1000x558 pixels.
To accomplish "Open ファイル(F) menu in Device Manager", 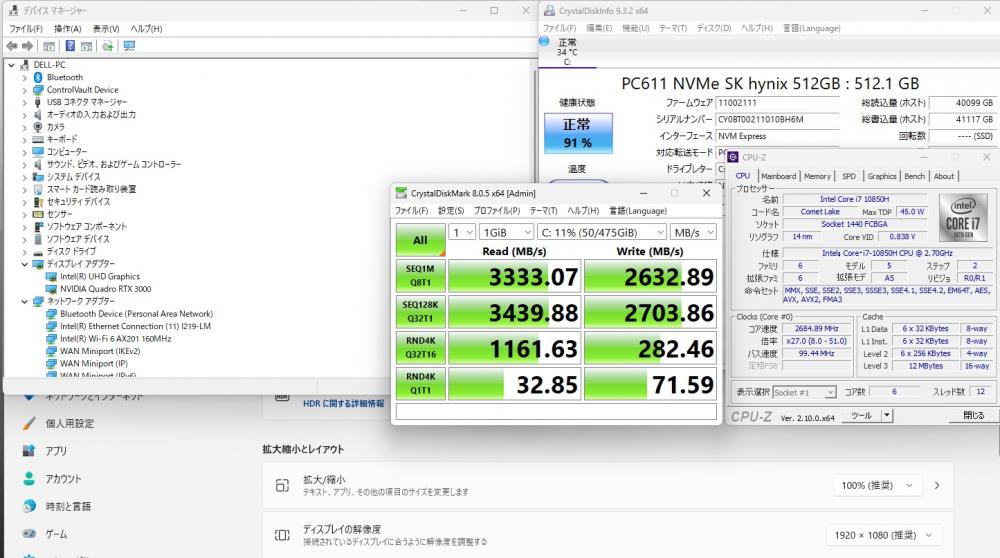I will point(26,29).
